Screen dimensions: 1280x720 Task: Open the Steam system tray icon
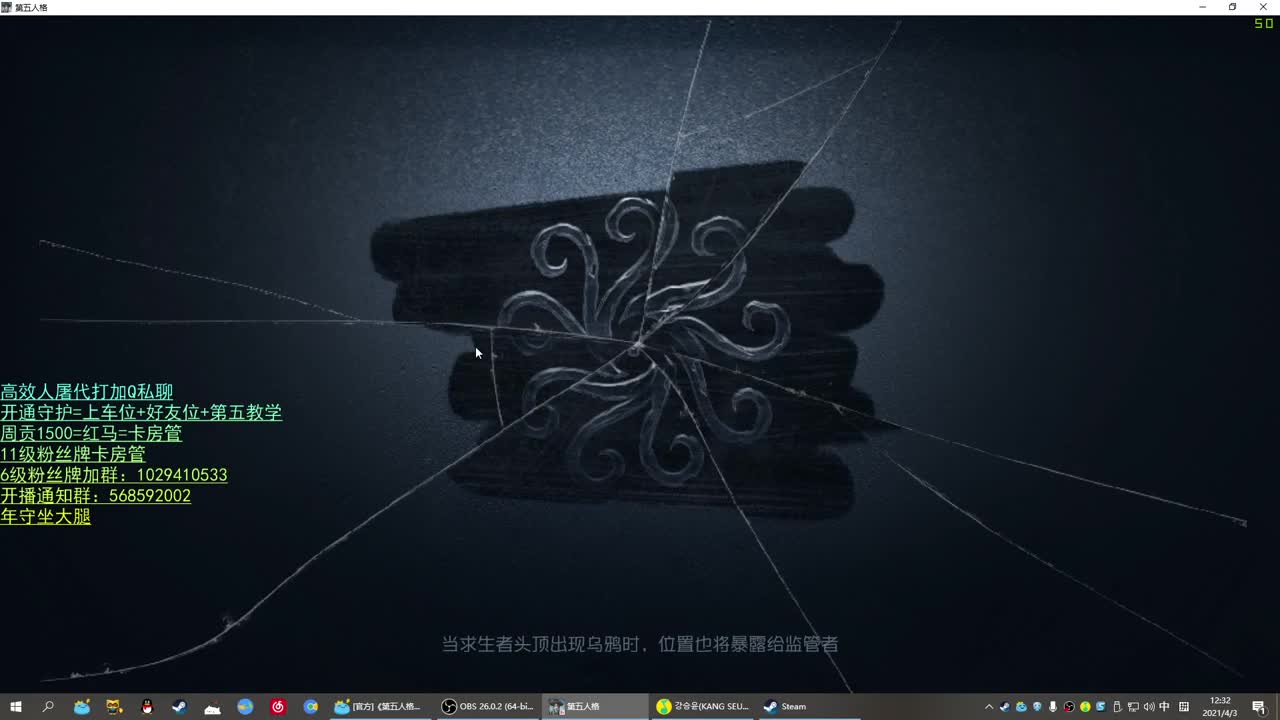(x=1005, y=707)
